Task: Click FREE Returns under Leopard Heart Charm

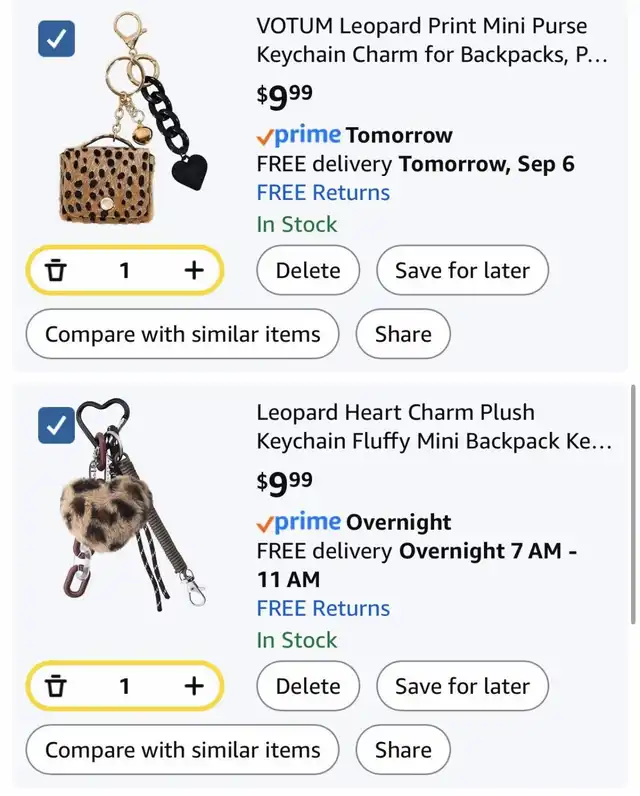Action: click(x=323, y=608)
